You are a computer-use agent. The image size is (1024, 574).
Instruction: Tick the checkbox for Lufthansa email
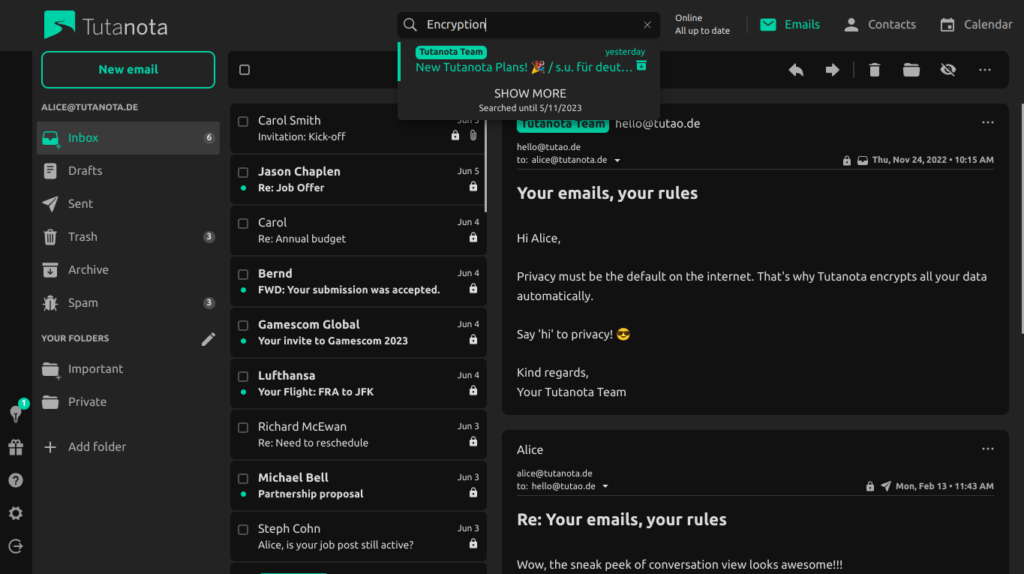tap(243, 376)
